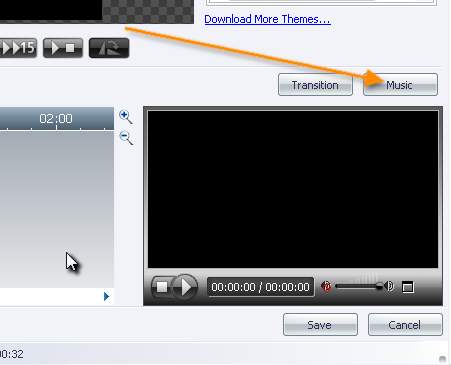
Task: Click the resize grip in window corner
Action: 442,359
